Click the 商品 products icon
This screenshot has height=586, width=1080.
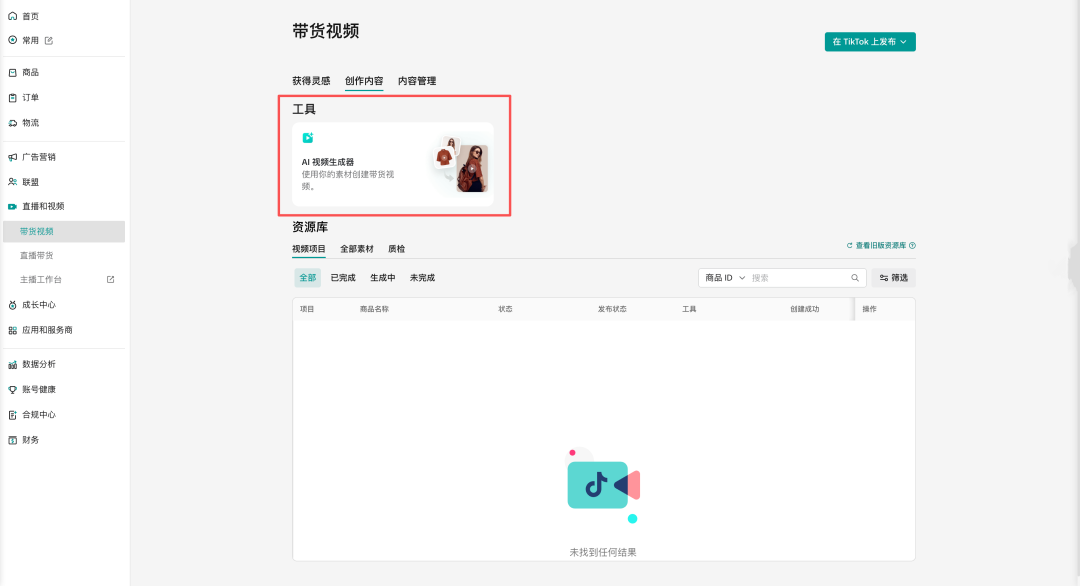[12, 72]
